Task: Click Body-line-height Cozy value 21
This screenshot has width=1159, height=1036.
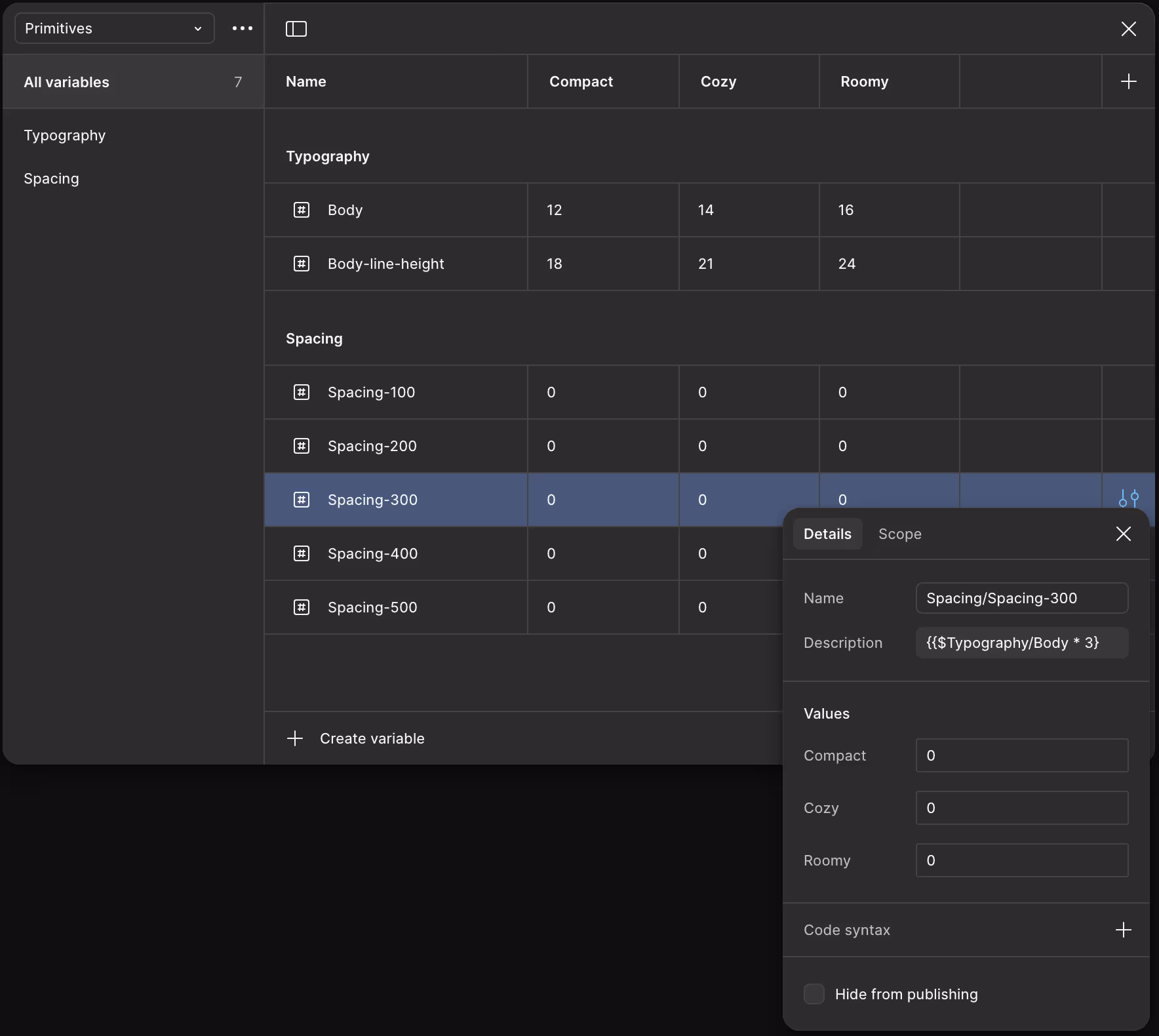Action: point(749,264)
